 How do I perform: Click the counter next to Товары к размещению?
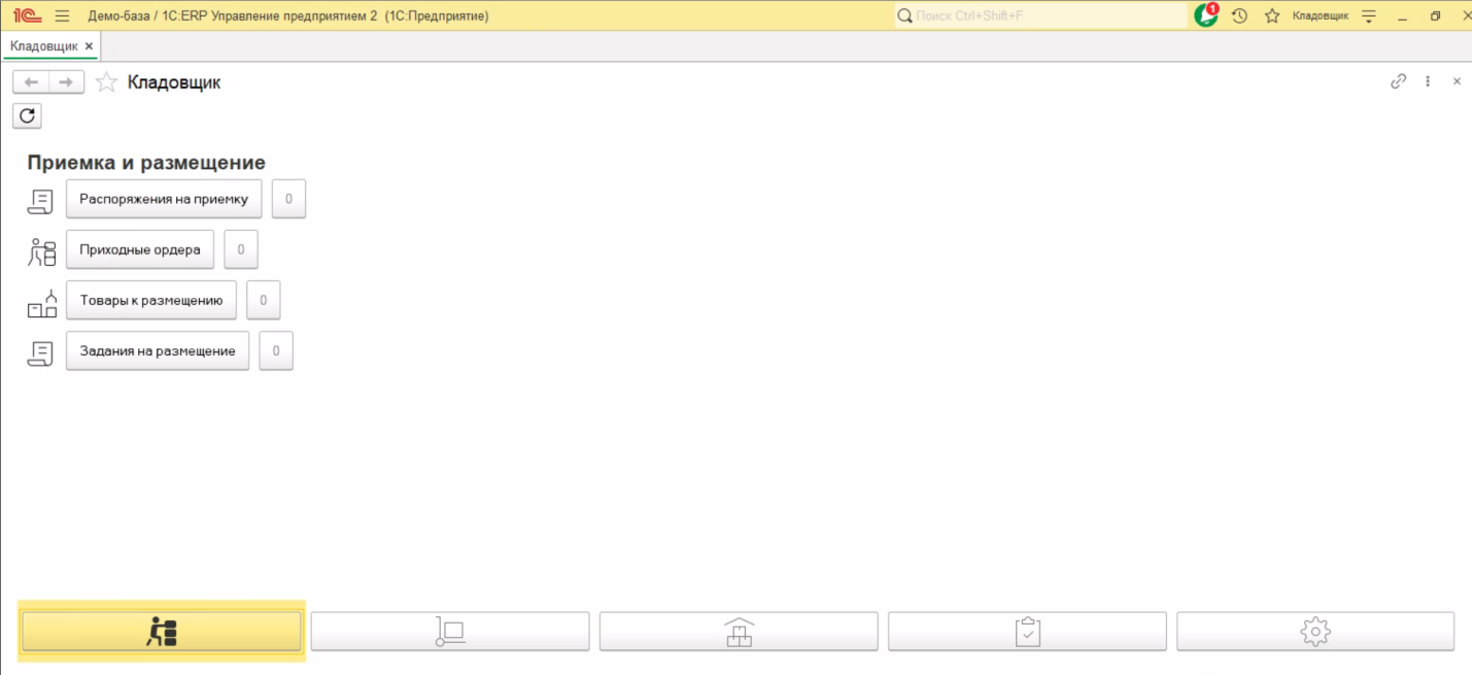pyautogui.click(x=264, y=300)
